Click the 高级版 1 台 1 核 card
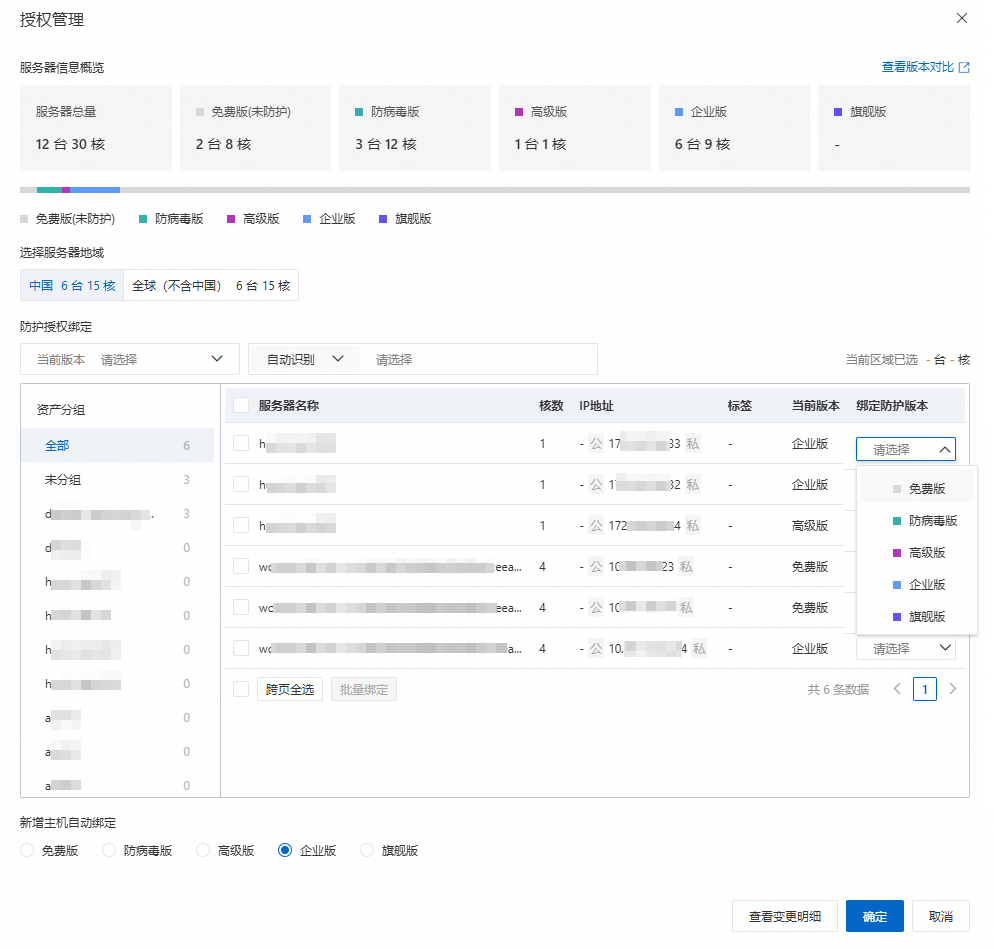Screen dimensions: 994x949 [x=574, y=128]
